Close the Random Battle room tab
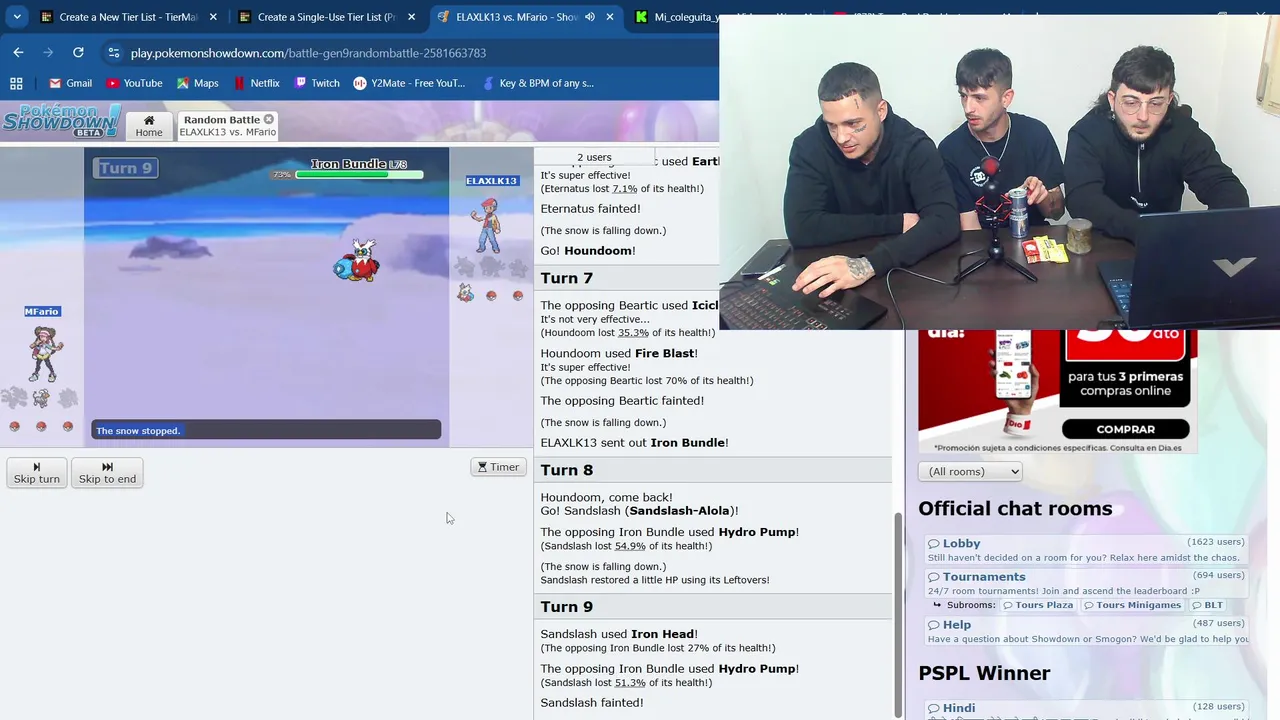 pyautogui.click(x=268, y=120)
